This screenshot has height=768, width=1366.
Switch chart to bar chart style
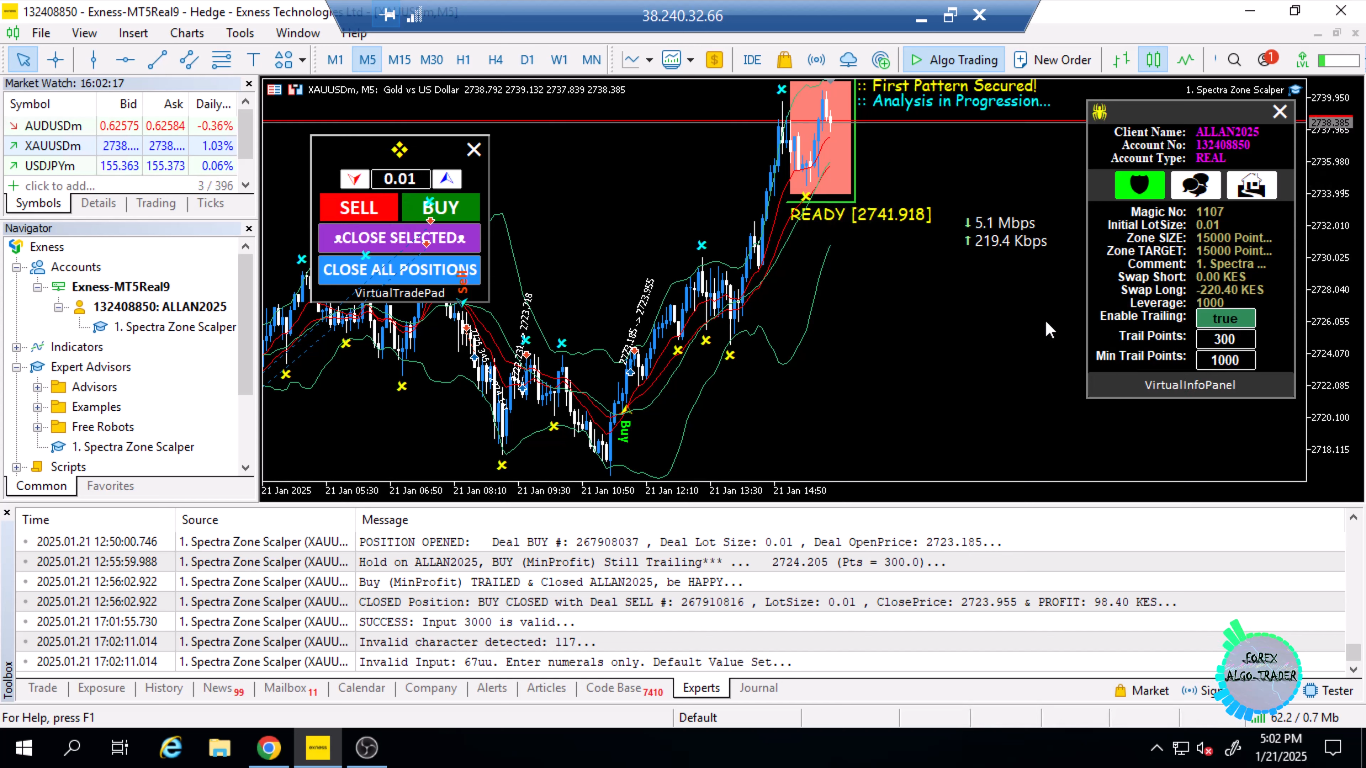pyautogui.click(x=1122, y=60)
